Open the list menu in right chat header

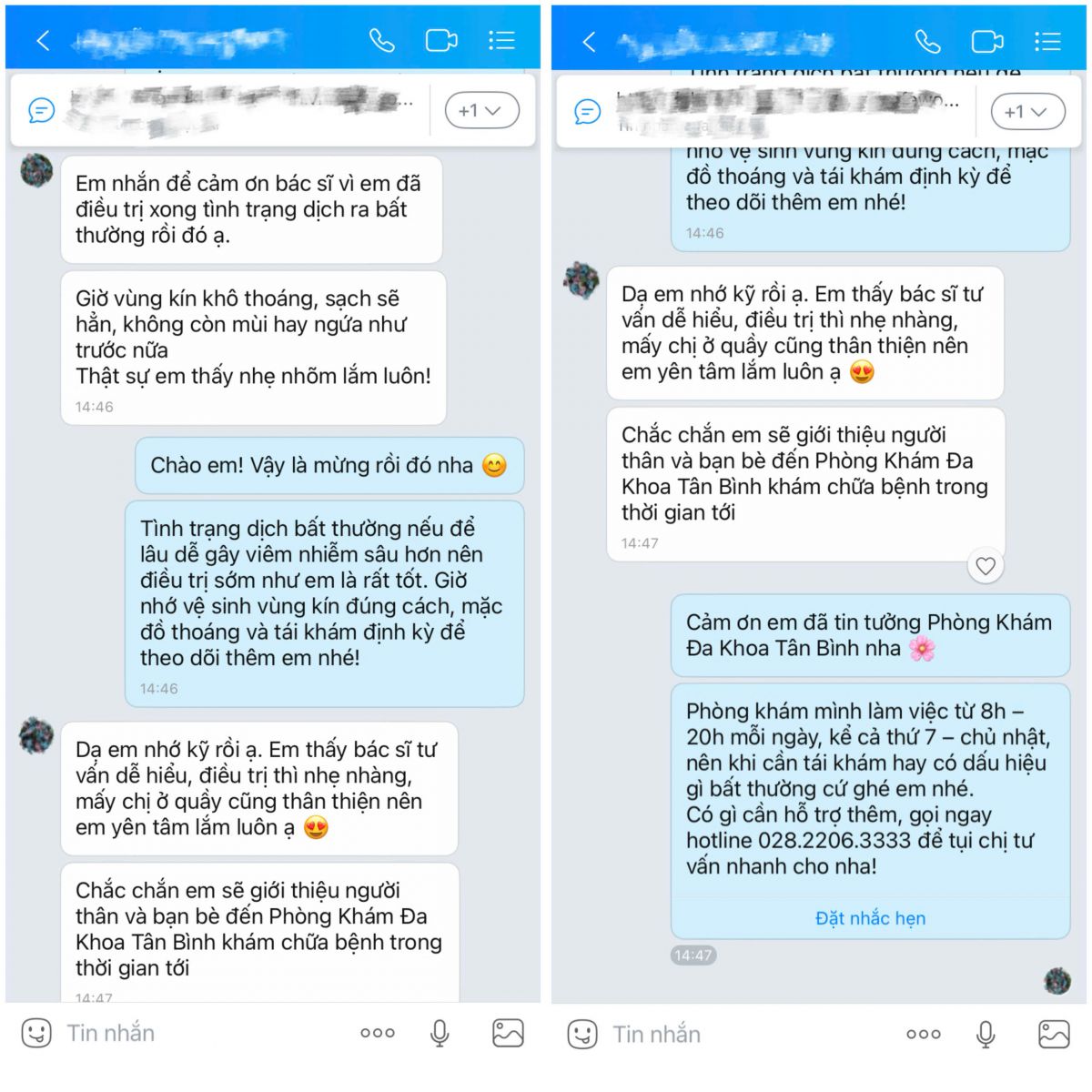pyautogui.click(x=1047, y=41)
